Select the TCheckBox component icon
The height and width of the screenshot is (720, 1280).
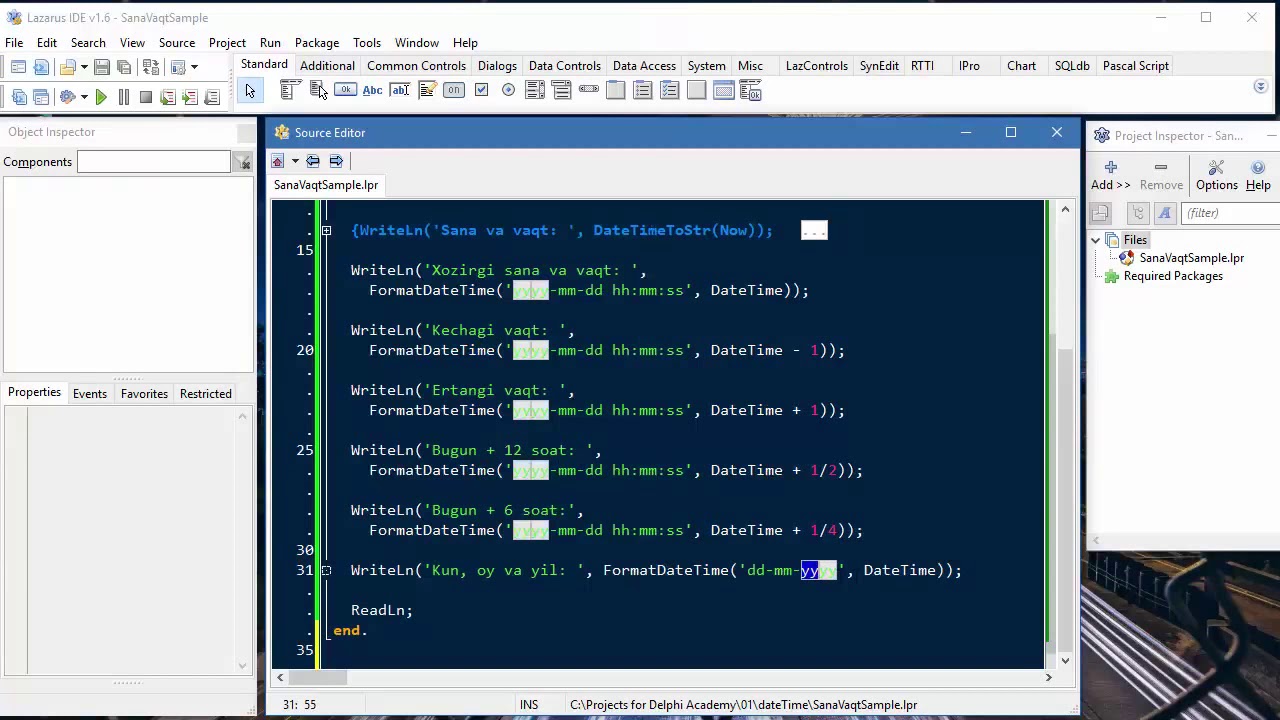[x=481, y=91]
